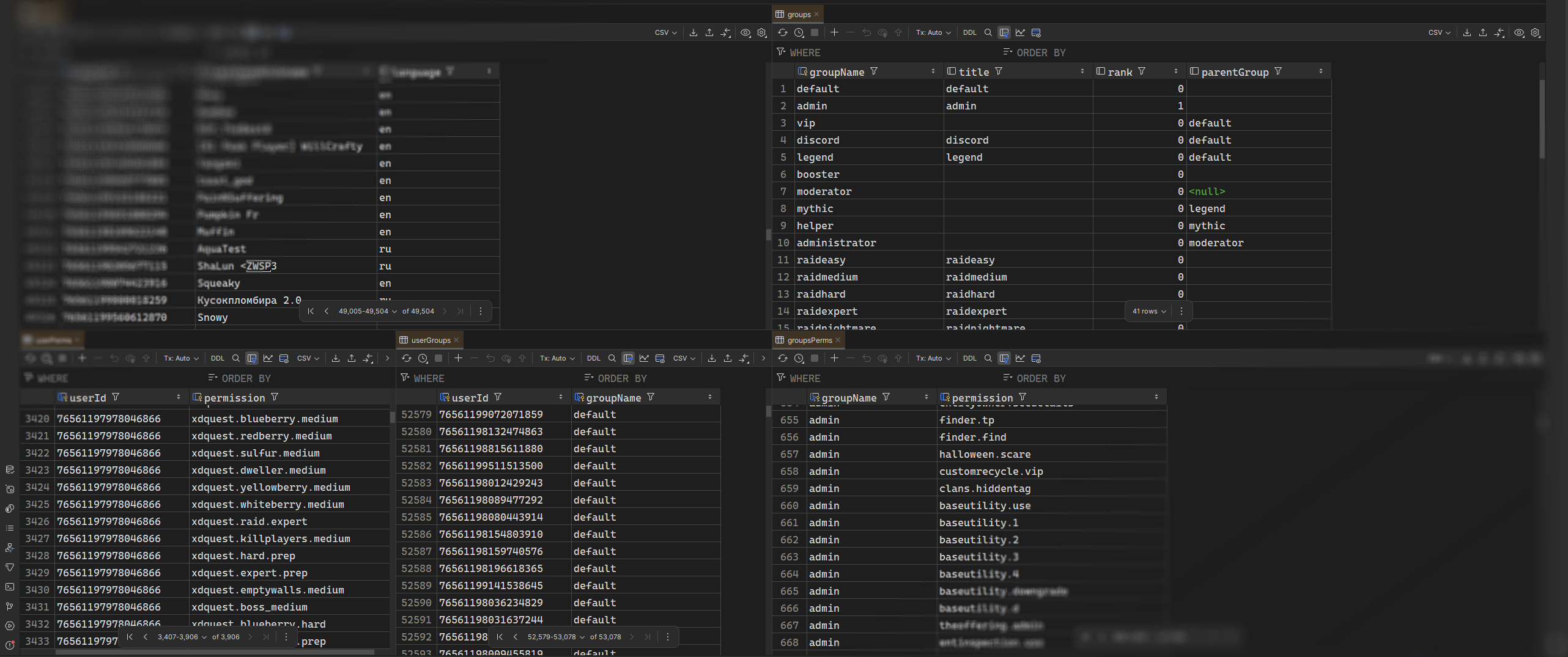Toggle local filter icon in groupsPerms toolbar
Viewport: 1568px width, 657px height.
point(1004,358)
